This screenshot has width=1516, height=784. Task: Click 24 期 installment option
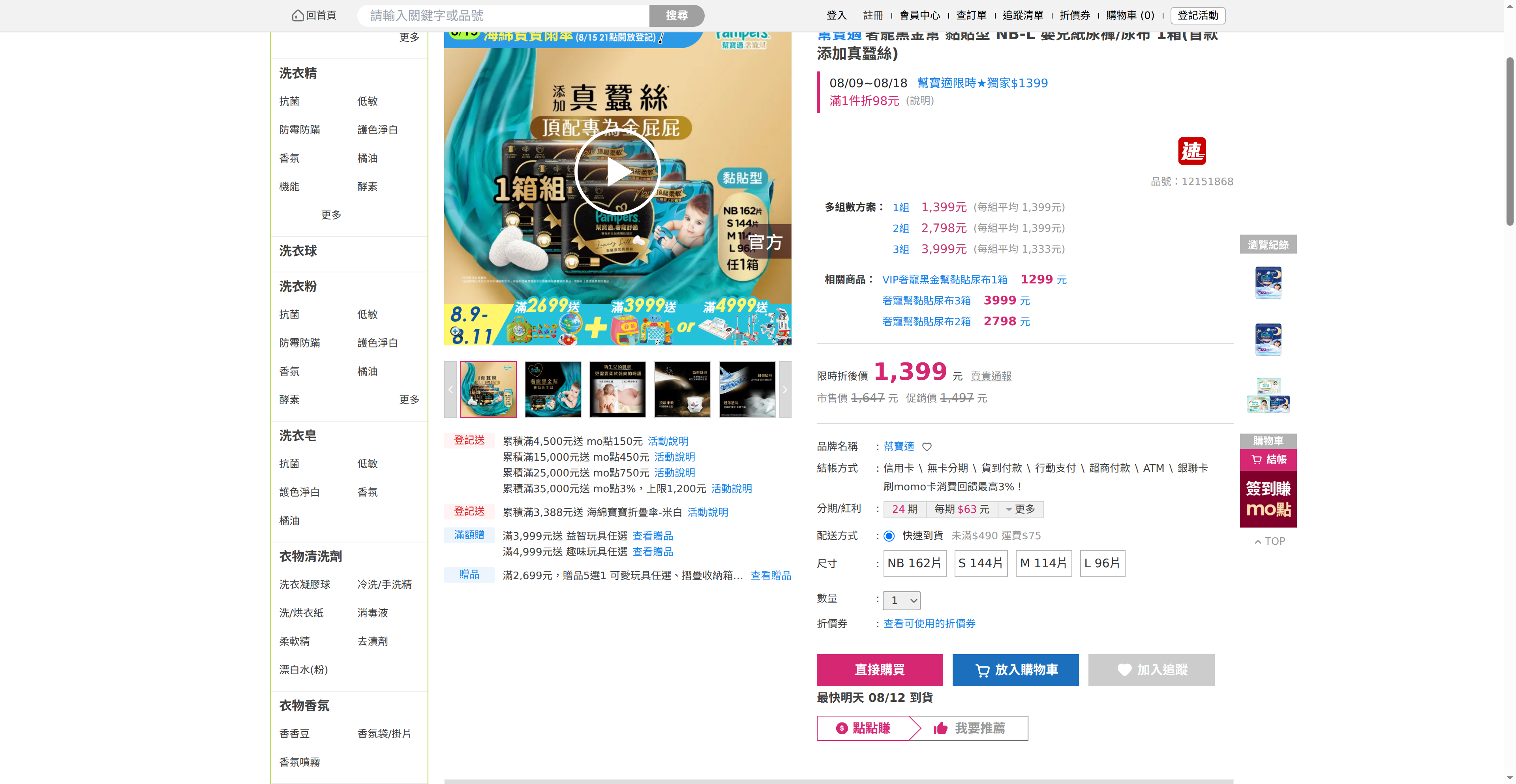[x=904, y=510]
